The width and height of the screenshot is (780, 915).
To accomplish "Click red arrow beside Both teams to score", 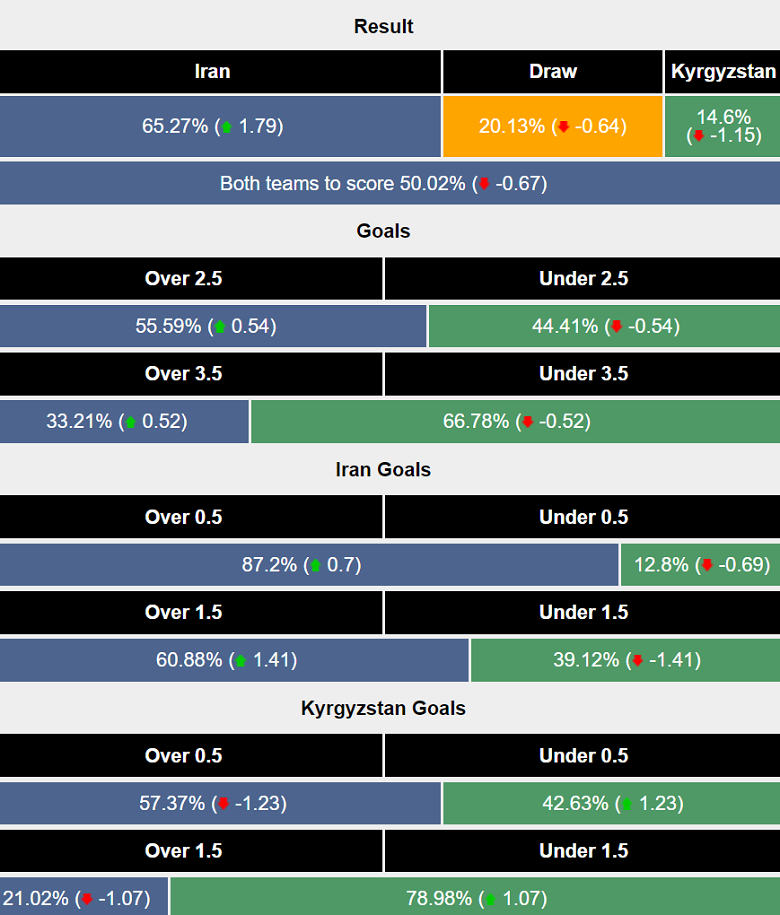I will tap(485, 184).
